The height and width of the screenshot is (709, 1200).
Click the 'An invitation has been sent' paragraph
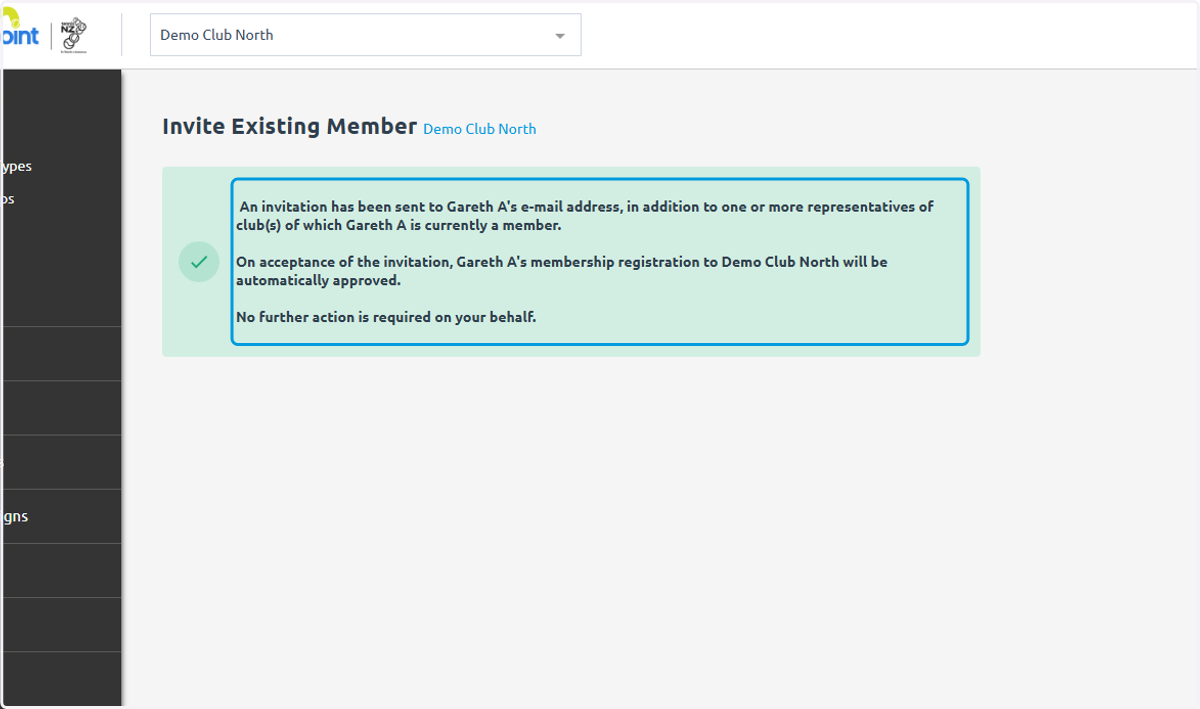[x=585, y=216]
